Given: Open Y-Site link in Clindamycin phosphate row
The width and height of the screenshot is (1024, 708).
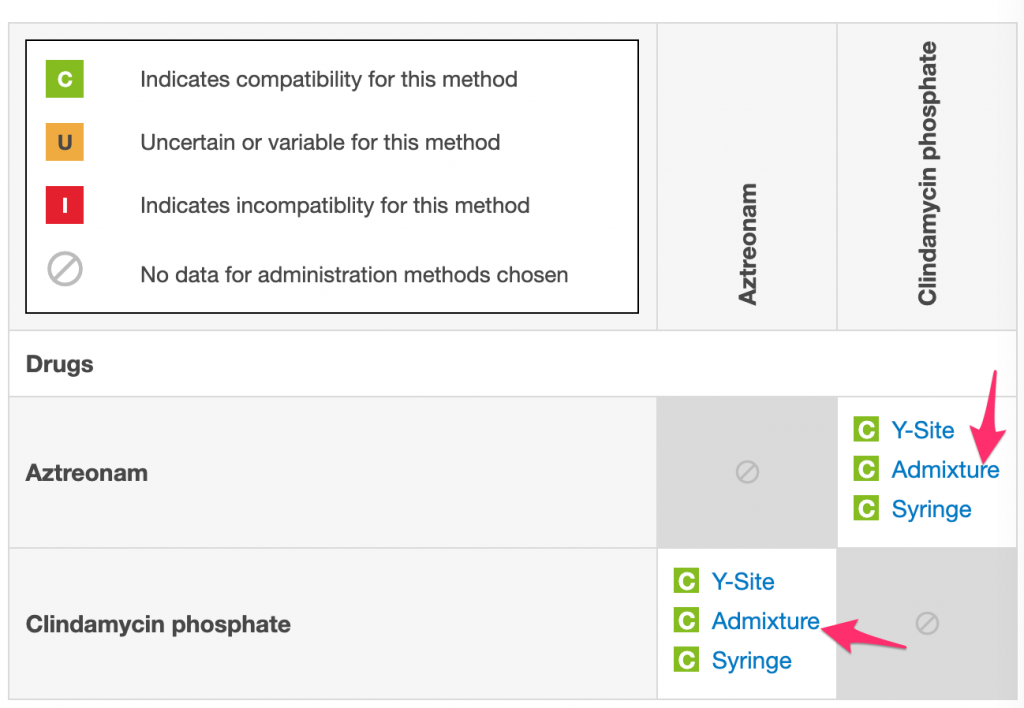Looking at the screenshot, I should 742,581.
